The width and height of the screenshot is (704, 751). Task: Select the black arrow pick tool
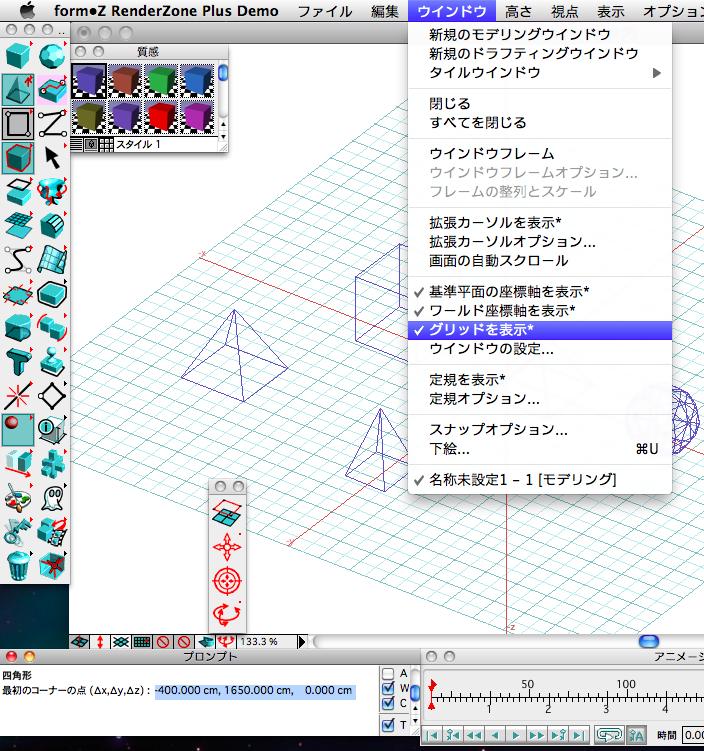point(52,158)
